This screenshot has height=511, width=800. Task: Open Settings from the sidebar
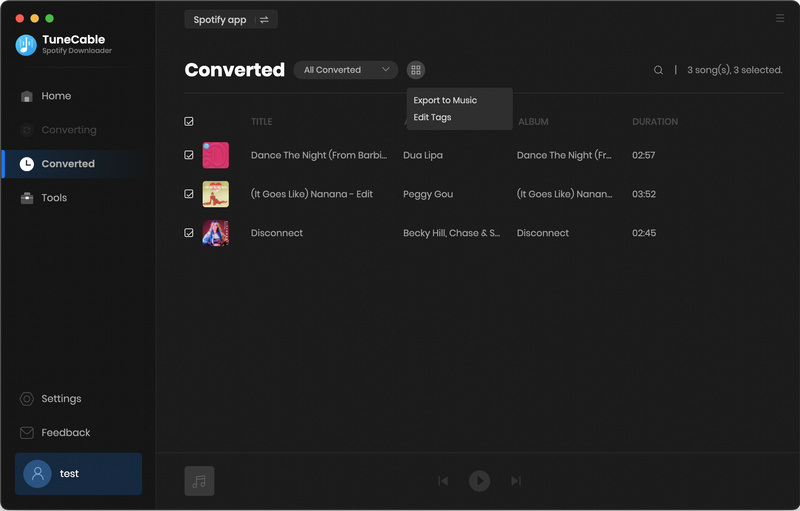(x=60, y=399)
